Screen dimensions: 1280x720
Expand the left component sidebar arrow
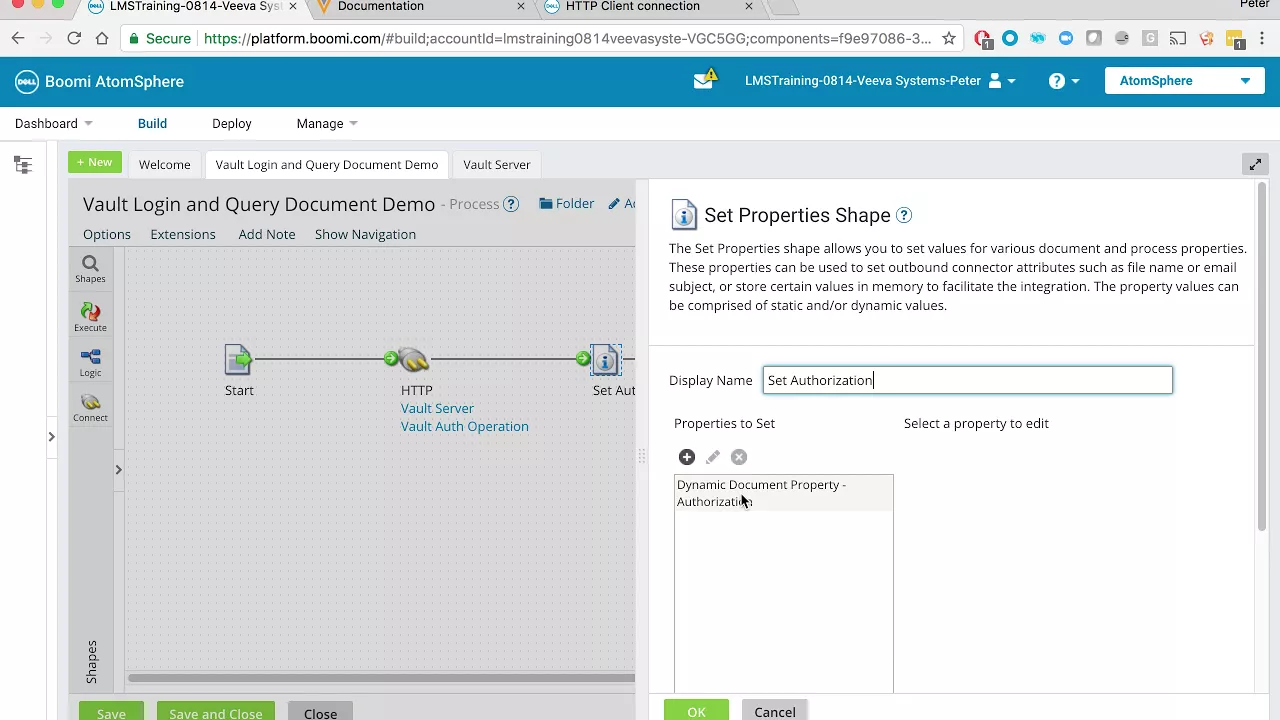(51, 436)
